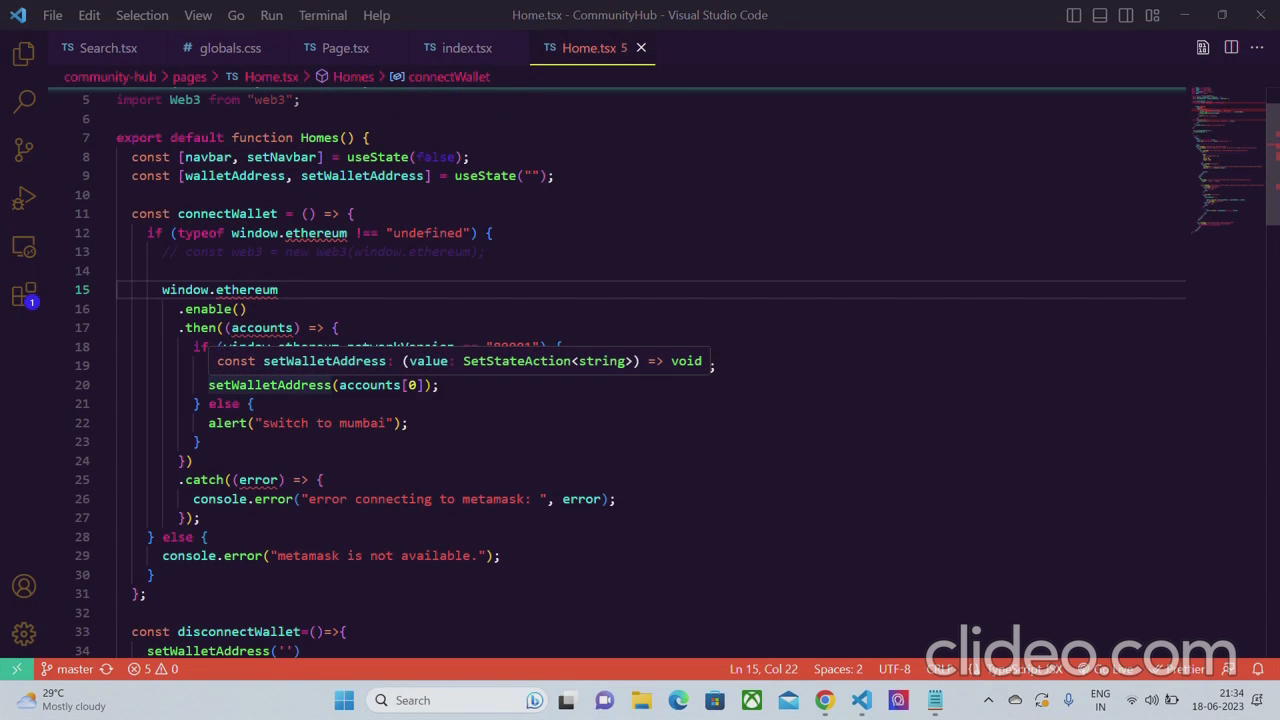Toggle the secondary side bar
Viewport: 1280px width, 720px height.
1126,15
